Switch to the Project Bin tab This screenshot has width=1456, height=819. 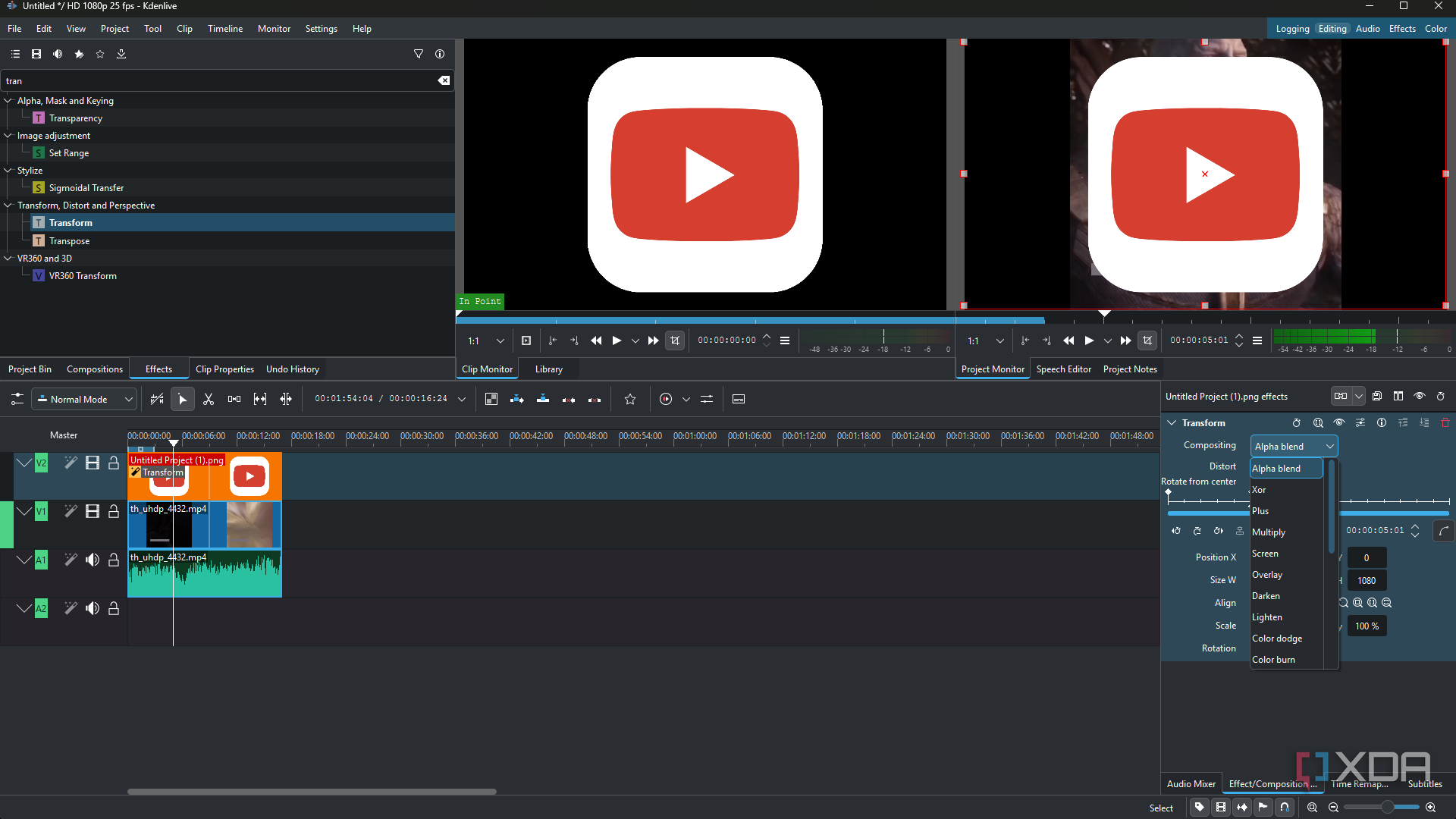[30, 369]
